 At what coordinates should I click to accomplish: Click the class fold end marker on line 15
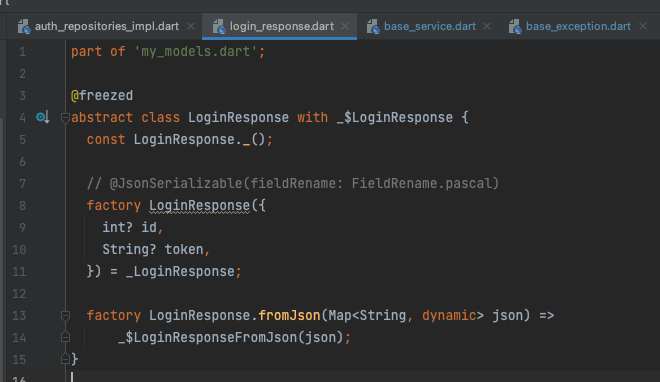tap(65, 359)
